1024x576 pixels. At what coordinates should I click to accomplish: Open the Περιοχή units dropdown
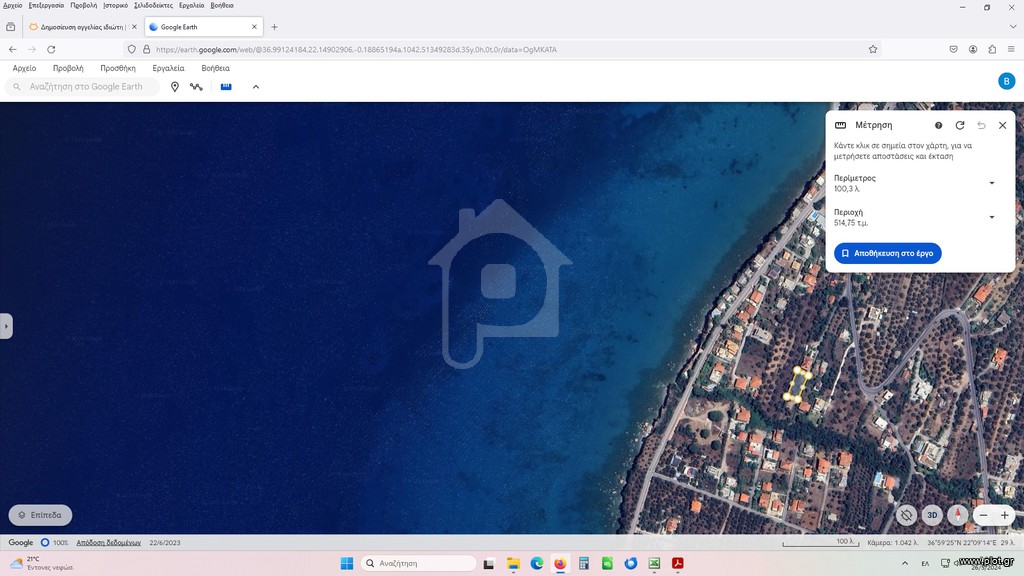pyautogui.click(x=991, y=217)
